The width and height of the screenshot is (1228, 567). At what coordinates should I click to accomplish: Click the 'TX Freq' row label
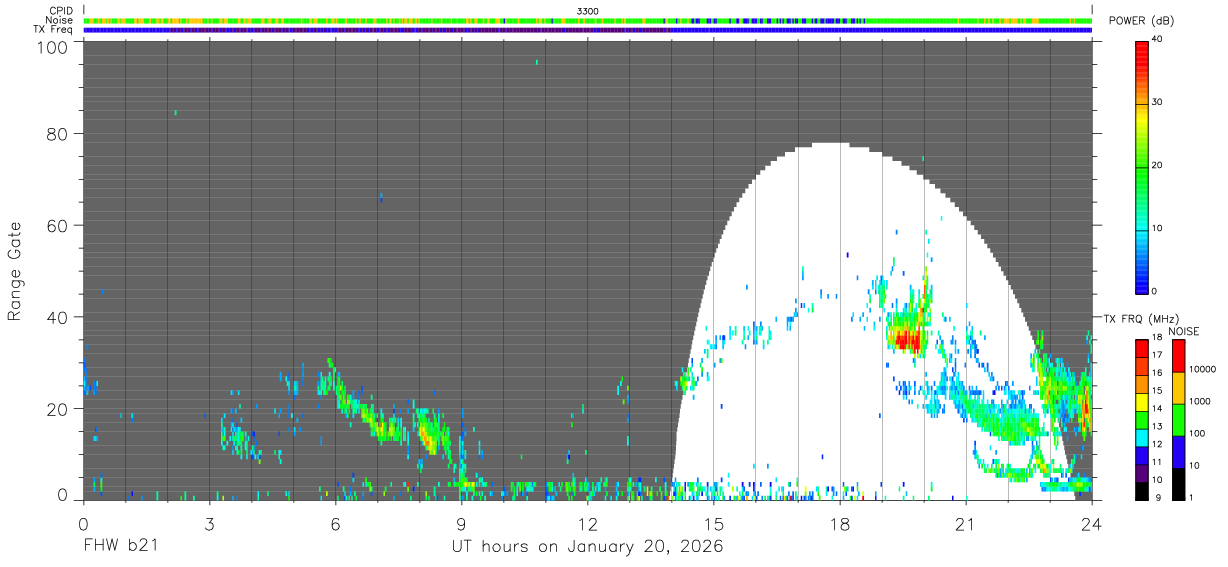(x=53, y=30)
